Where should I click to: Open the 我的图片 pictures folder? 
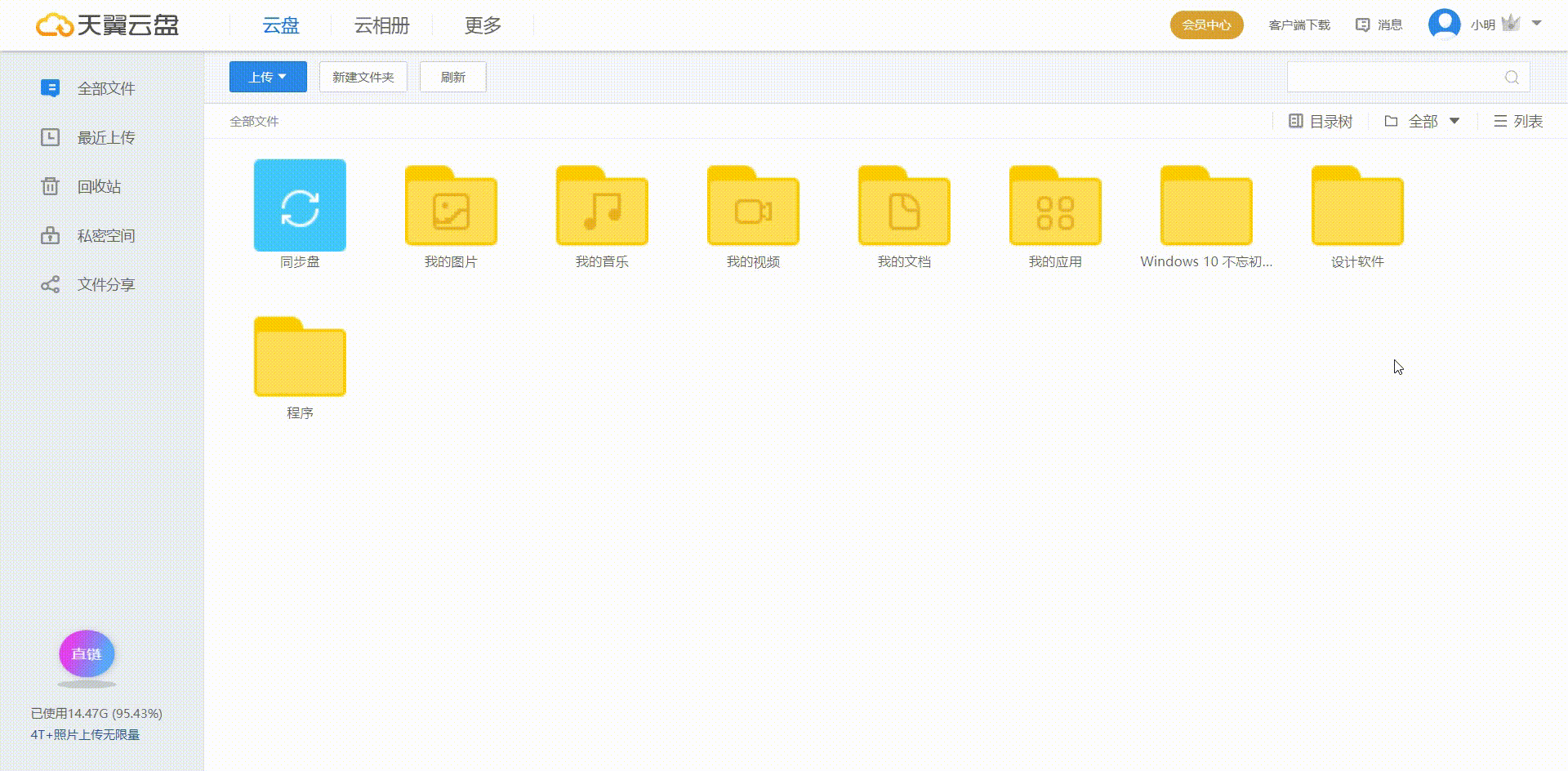tap(451, 207)
